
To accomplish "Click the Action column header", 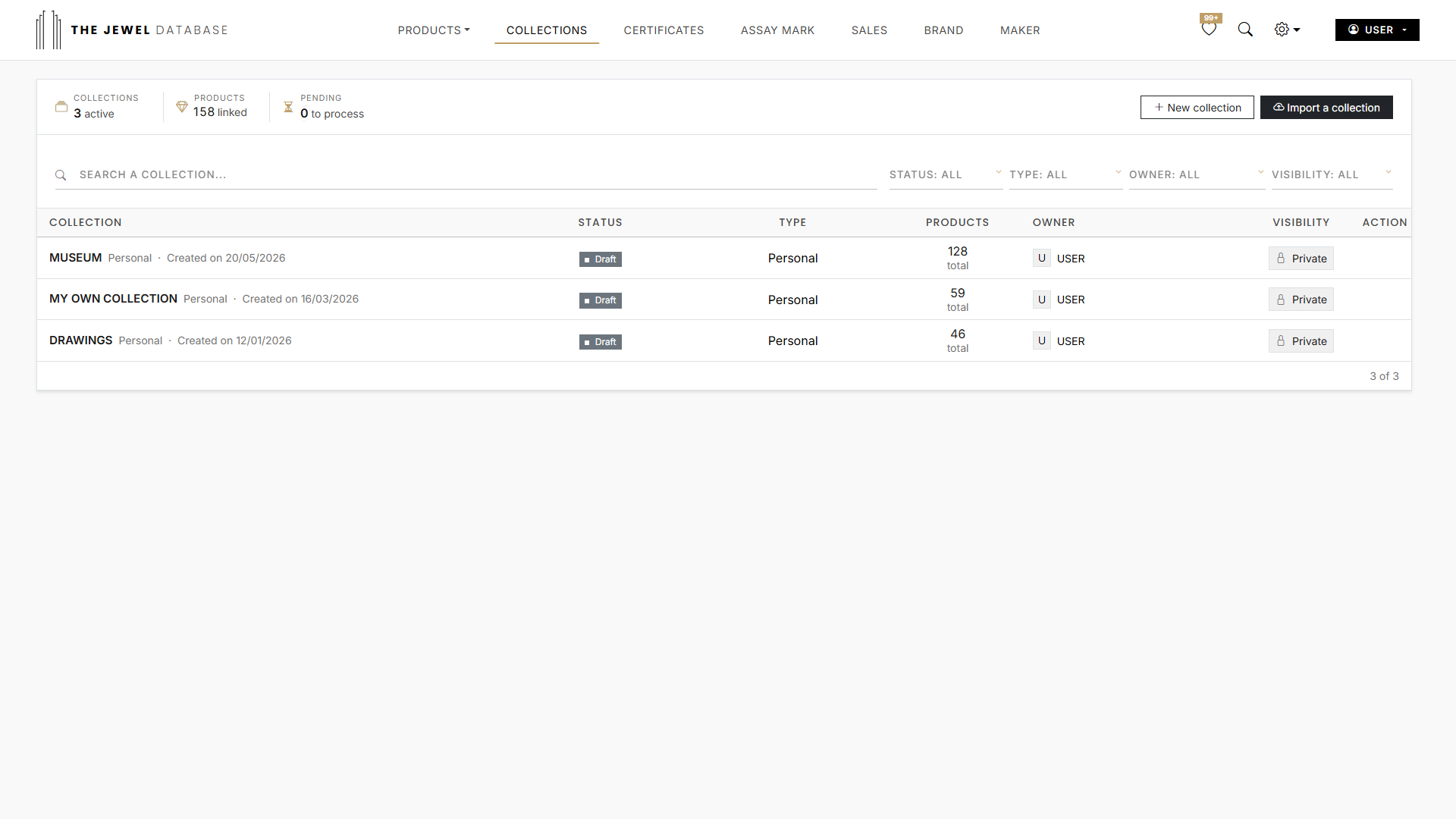I will click(1384, 222).
